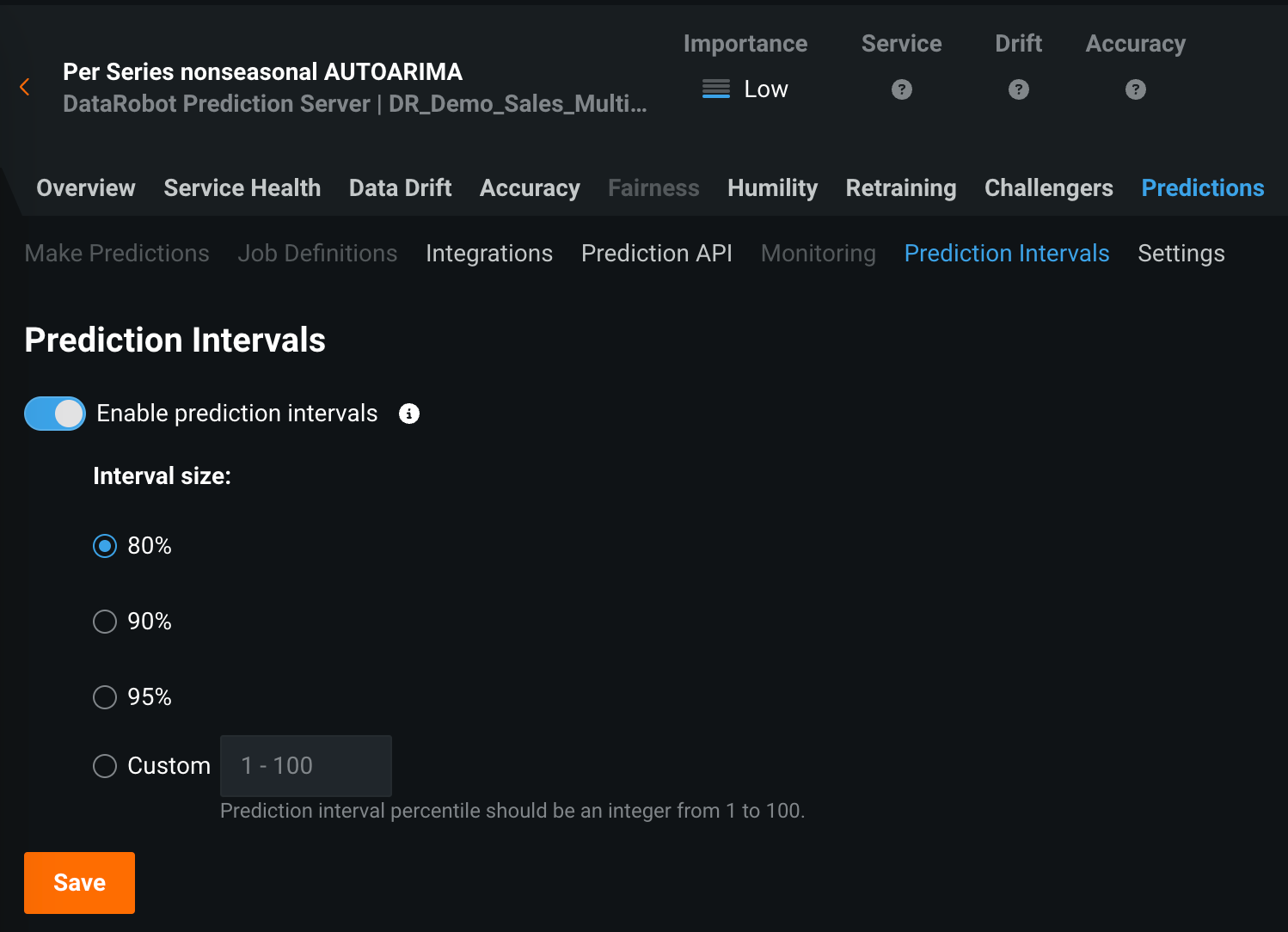
Task: Open the Settings sub-tab
Action: coord(1181,254)
